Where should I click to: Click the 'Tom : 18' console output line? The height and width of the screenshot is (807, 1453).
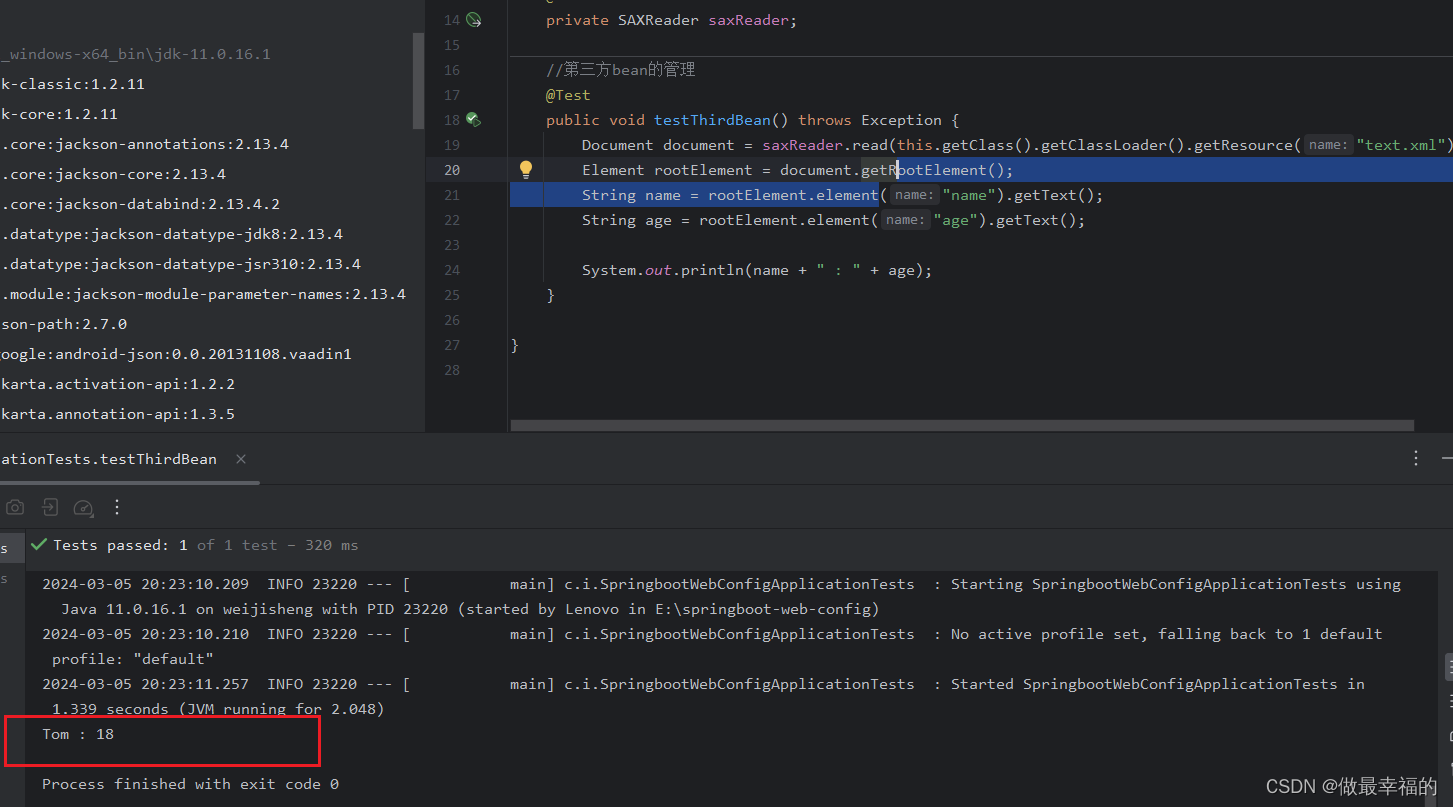pyautogui.click(x=78, y=734)
